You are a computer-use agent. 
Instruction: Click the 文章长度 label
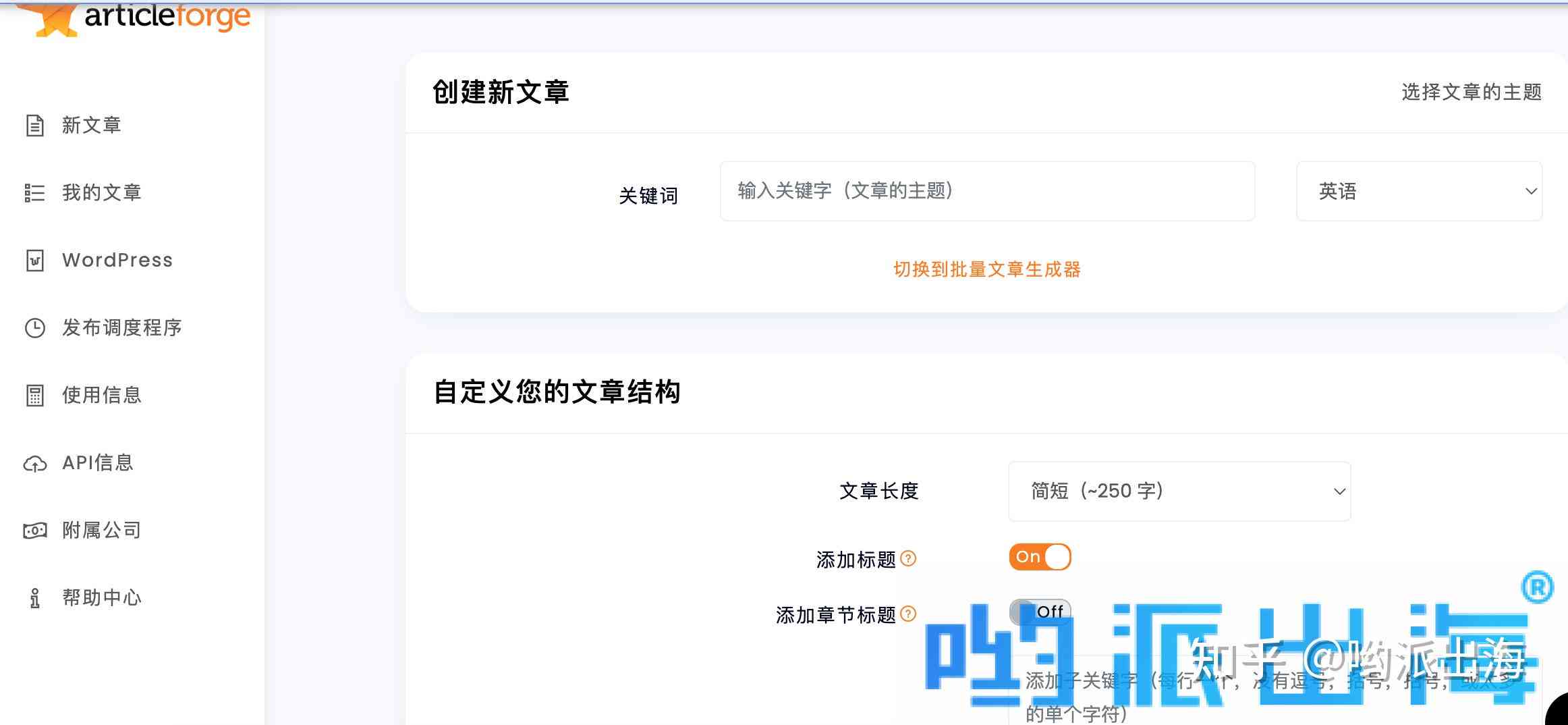pyautogui.click(x=879, y=491)
